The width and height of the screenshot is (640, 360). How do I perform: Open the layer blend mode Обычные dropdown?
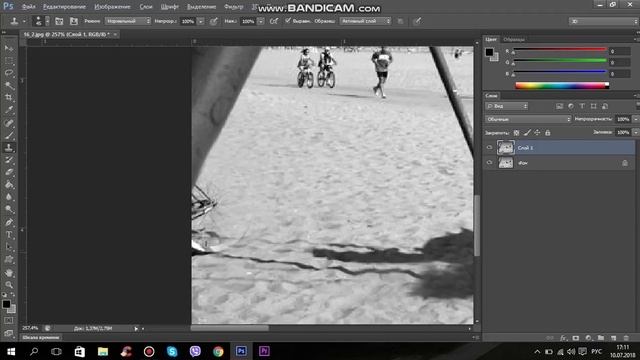(x=528, y=119)
